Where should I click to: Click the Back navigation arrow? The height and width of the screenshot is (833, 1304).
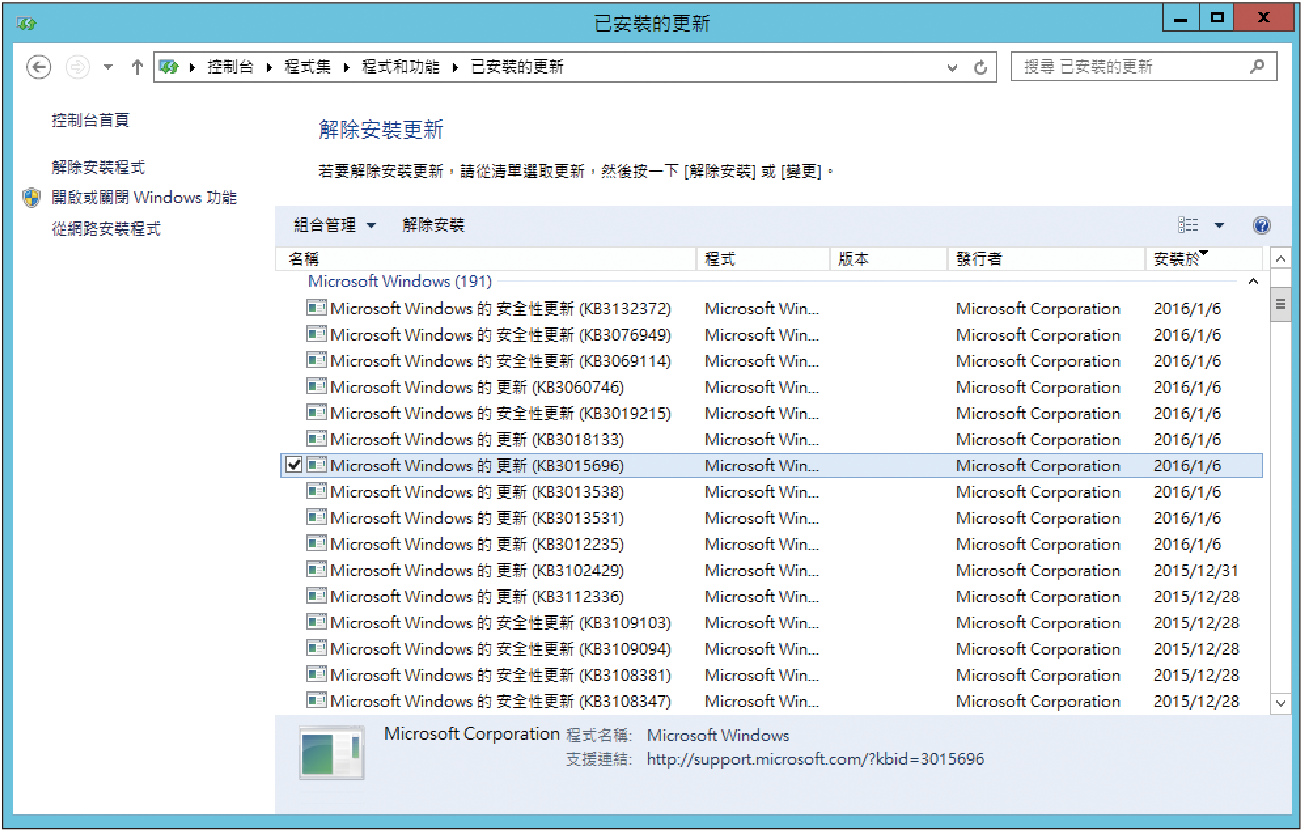click(x=38, y=67)
